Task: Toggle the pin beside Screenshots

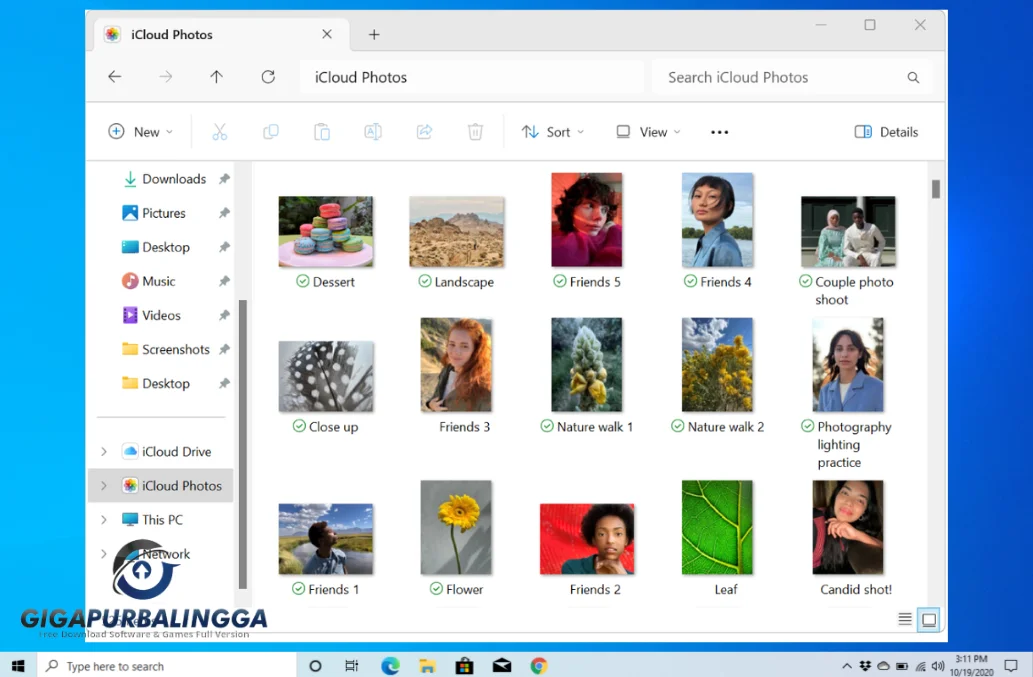Action: click(224, 349)
